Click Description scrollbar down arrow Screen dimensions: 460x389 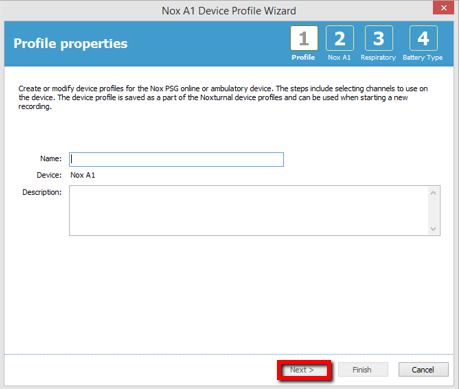coord(433,229)
